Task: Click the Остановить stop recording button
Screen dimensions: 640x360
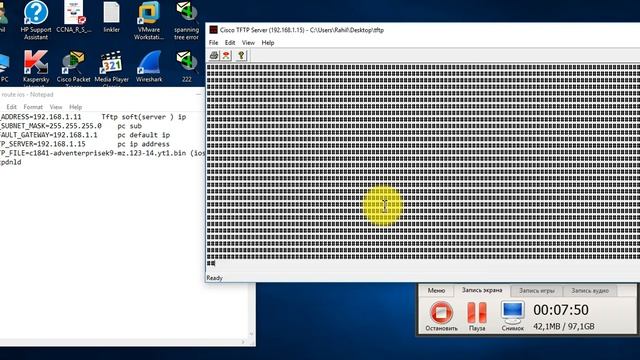Action: [x=441, y=316]
